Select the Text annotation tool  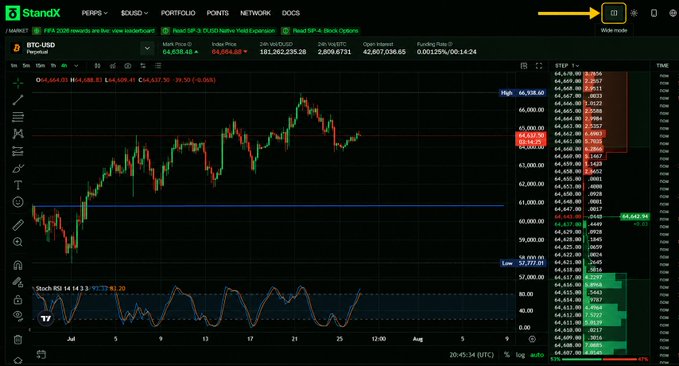point(18,185)
